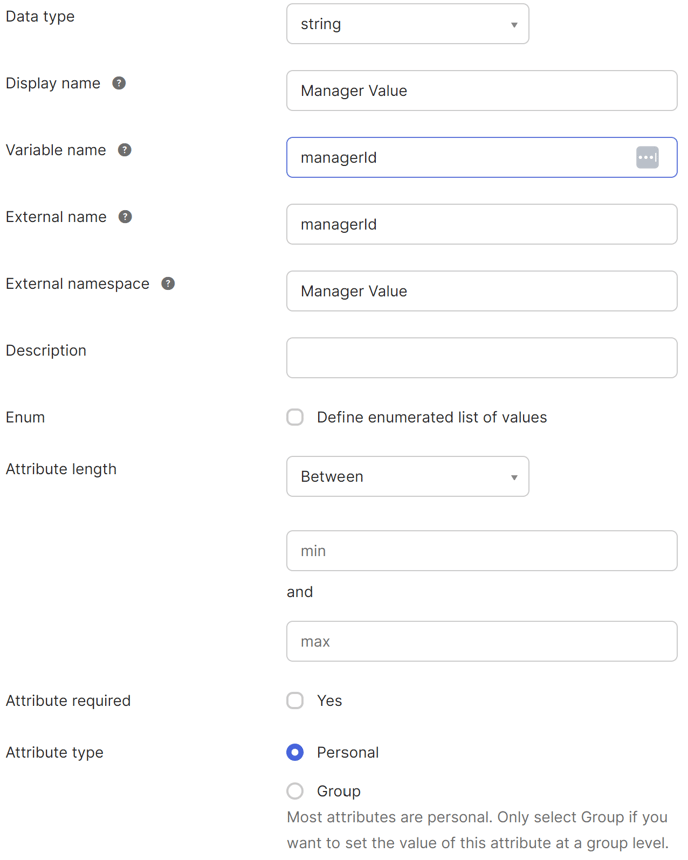Image resolution: width=688 pixels, height=860 pixels.
Task: Click the autofill icon in Variable name field
Action: point(647,158)
